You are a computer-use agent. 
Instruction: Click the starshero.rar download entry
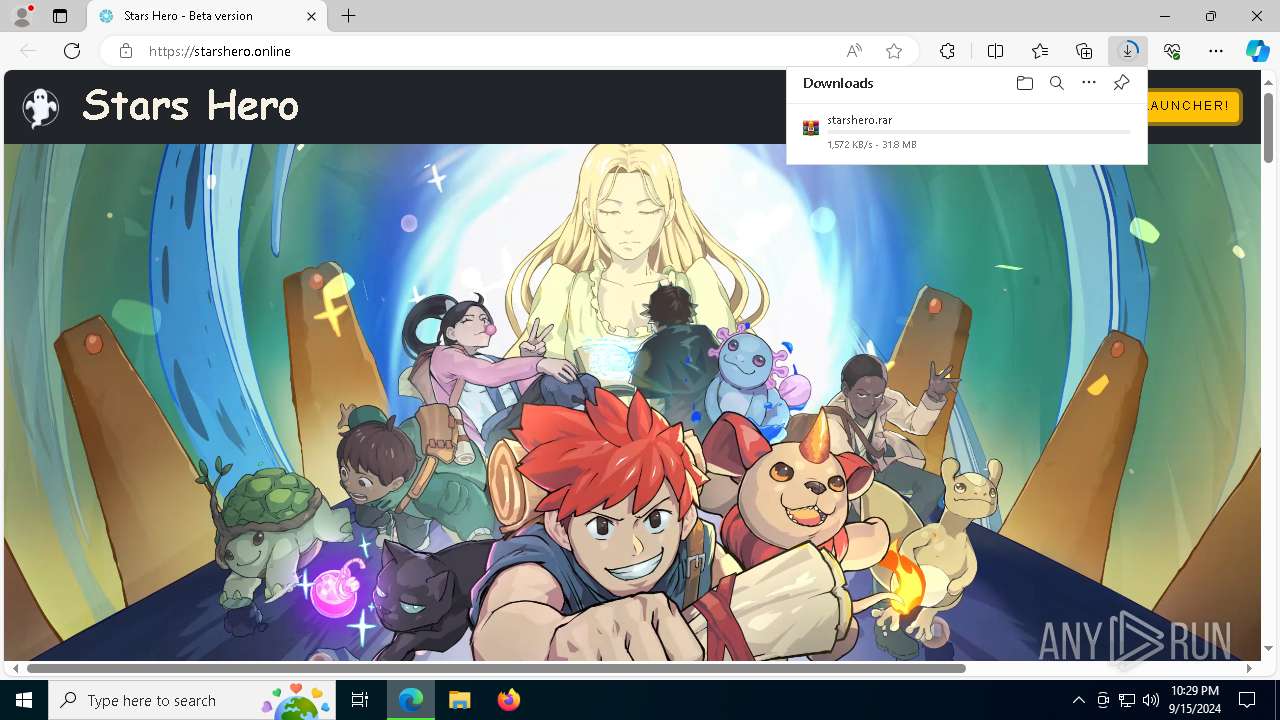(967, 132)
